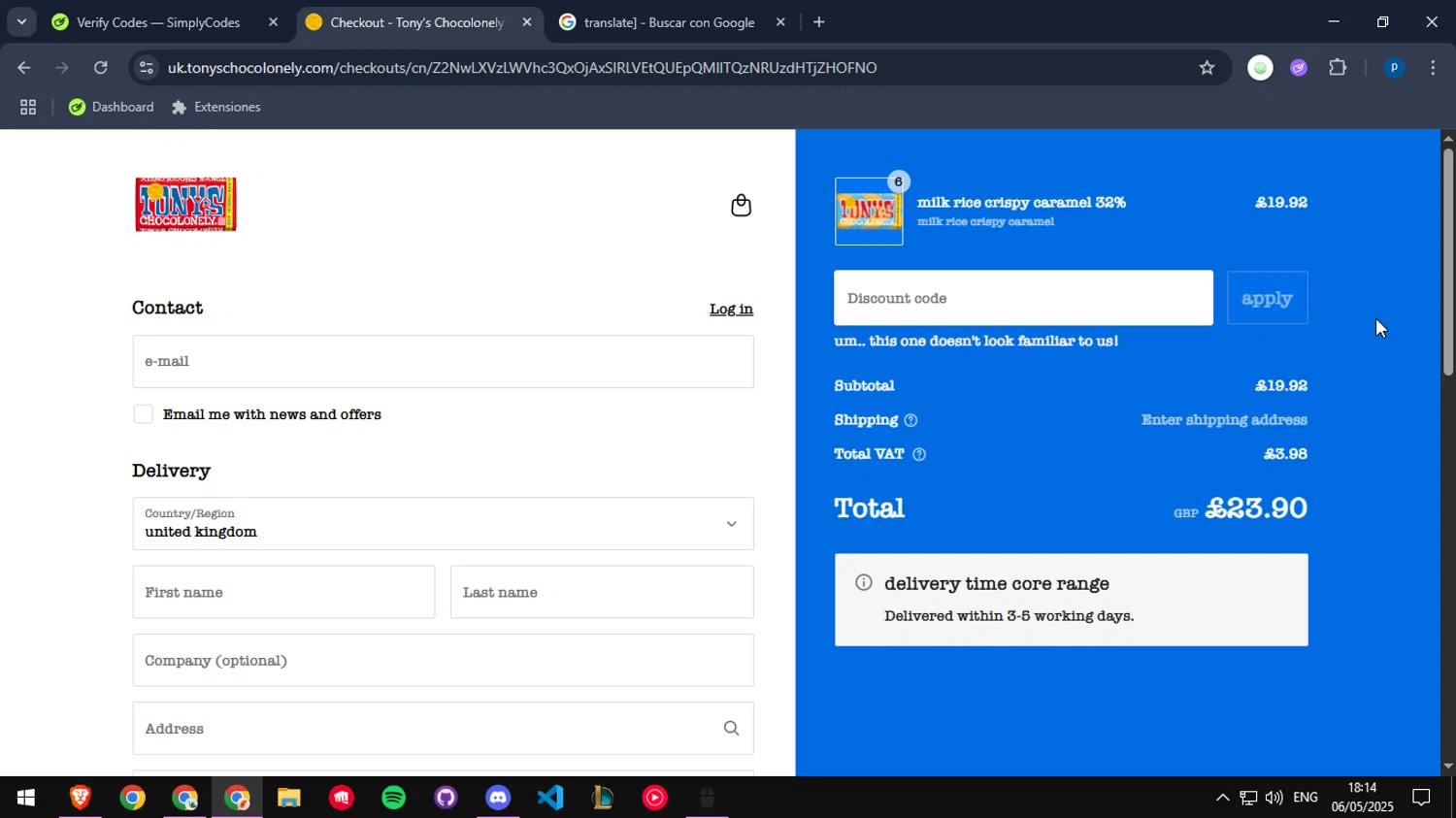
Task: Close the Checkout Tony's Chocolonely tab
Action: [527, 21]
